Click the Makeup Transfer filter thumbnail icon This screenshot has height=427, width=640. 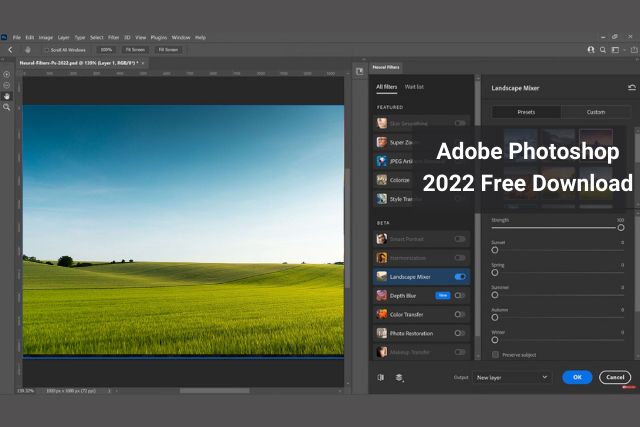pyautogui.click(x=382, y=352)
